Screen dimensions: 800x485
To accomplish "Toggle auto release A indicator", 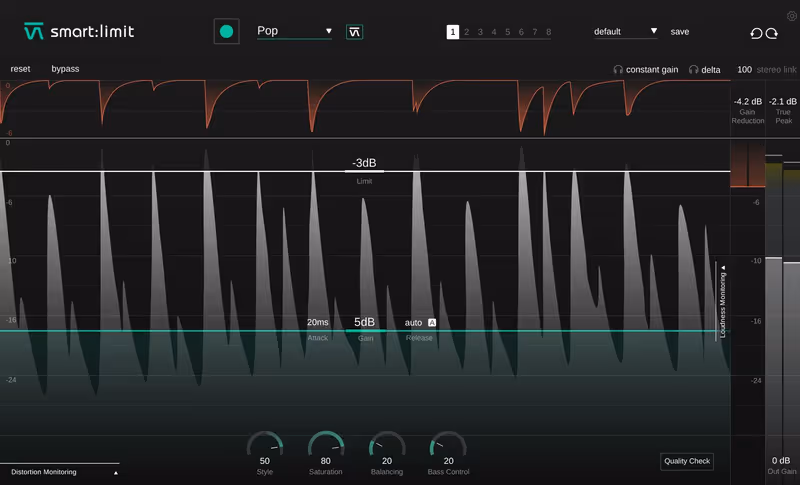I will click(x=432, y=322).
